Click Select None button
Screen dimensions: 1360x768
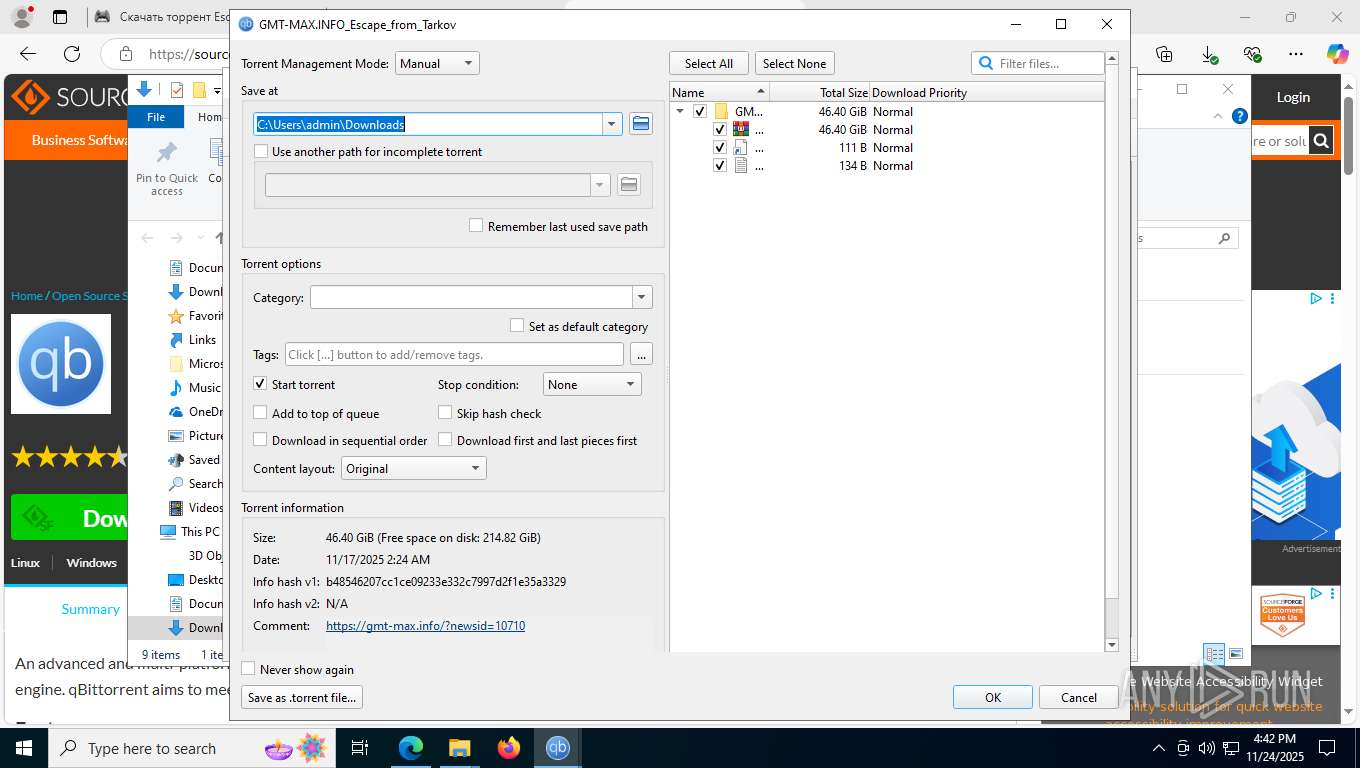click(794, 63)
